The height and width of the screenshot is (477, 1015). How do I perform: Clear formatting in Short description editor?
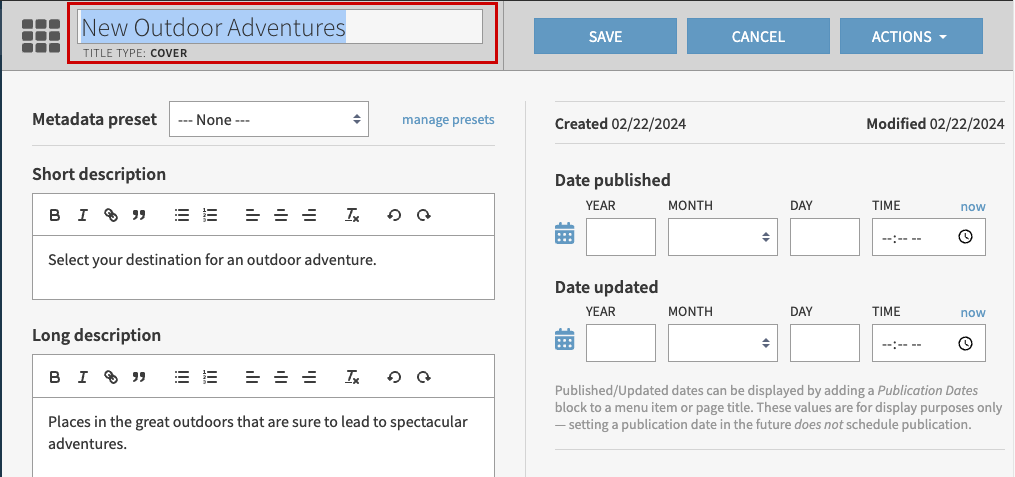coord(352,215)
